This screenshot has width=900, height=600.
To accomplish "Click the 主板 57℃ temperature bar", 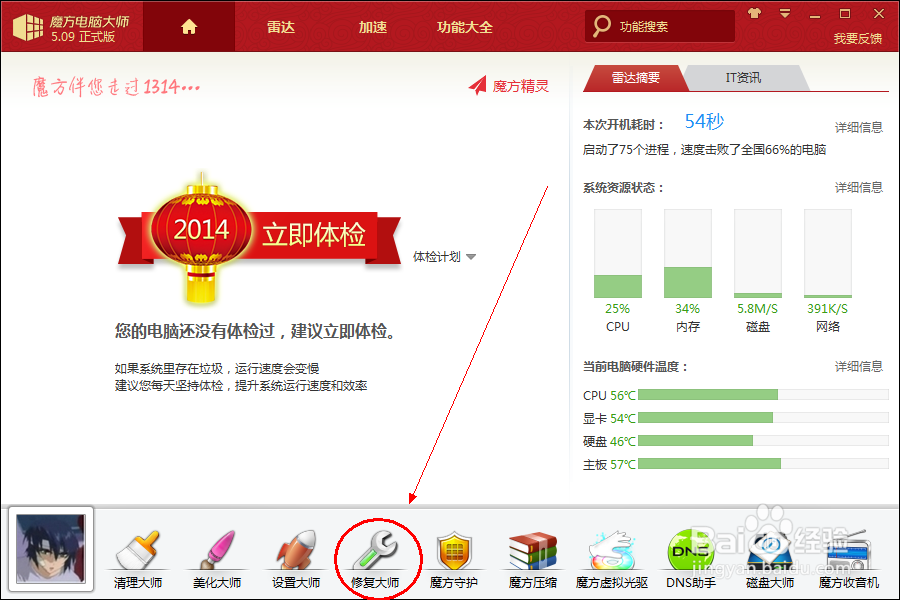I will tap(763, 463).
